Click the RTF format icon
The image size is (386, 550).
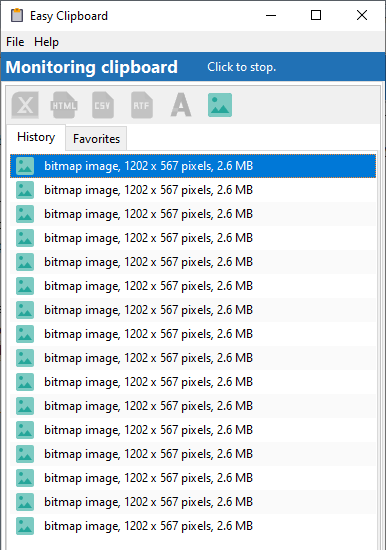tap(141, 105)
